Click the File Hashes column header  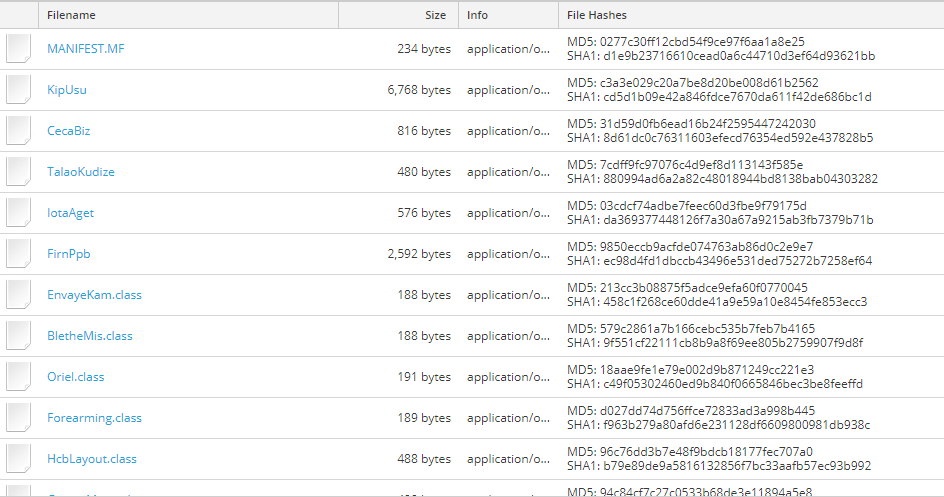point(597,15)
